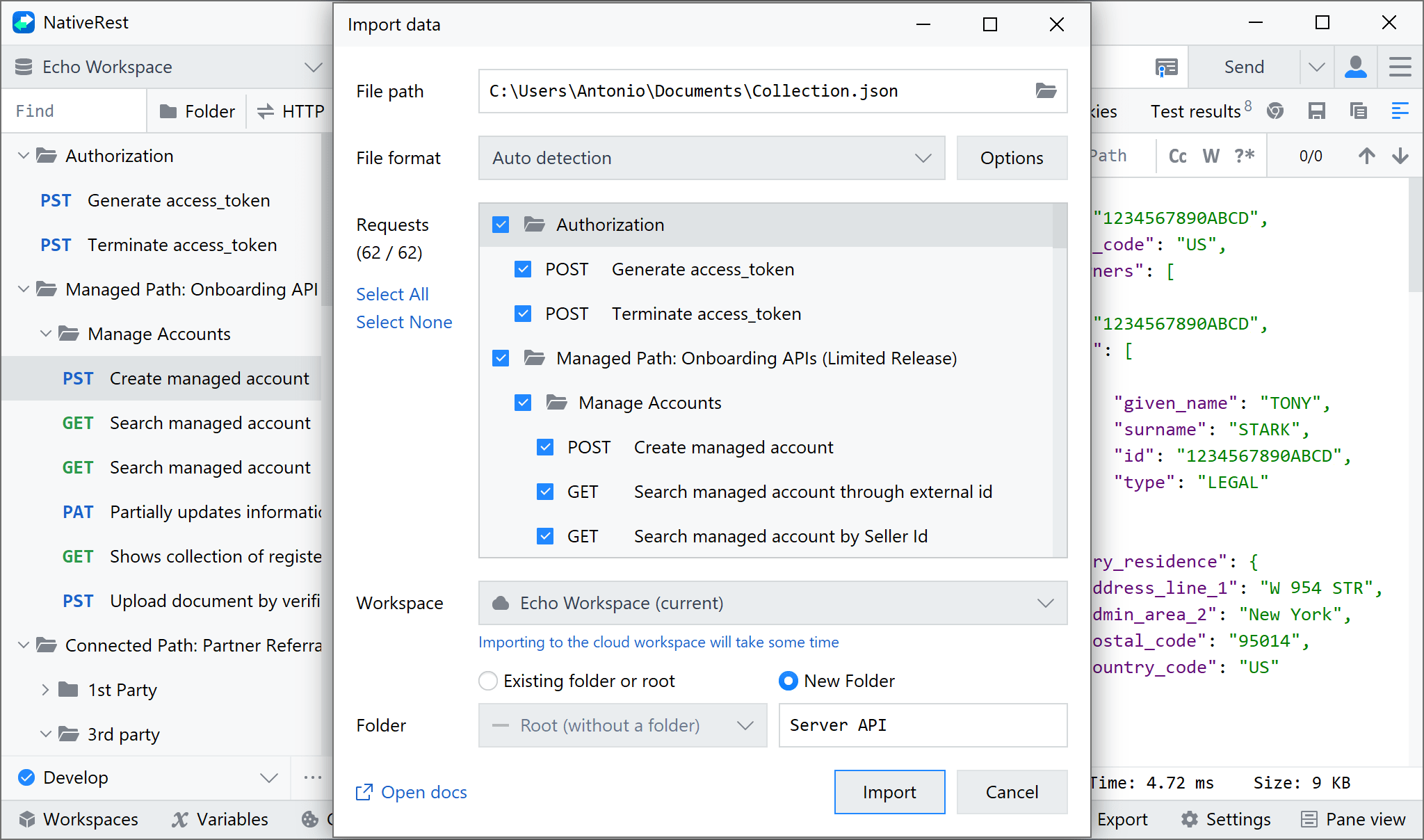Click the Find search field
The height and width of the screenshot is (840, 1424).
point(75,111)
